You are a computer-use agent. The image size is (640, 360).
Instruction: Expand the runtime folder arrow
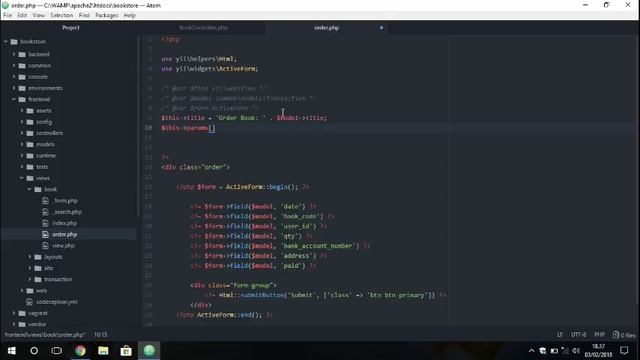point(22,156)
